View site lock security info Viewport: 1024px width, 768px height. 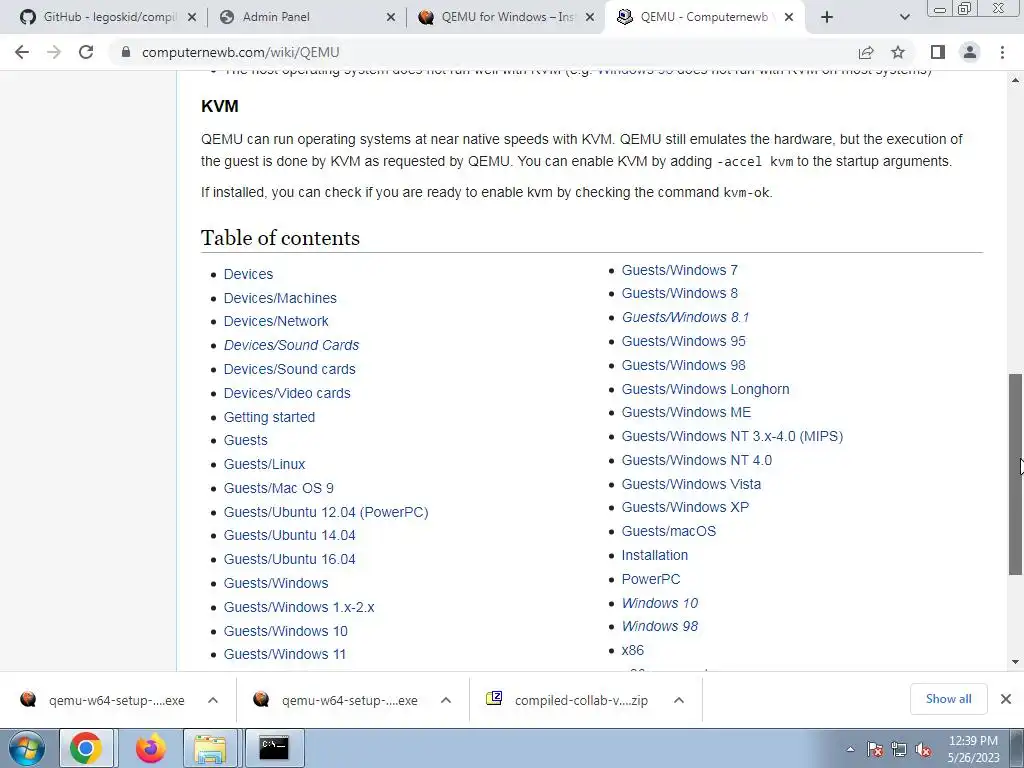(126, 52)
